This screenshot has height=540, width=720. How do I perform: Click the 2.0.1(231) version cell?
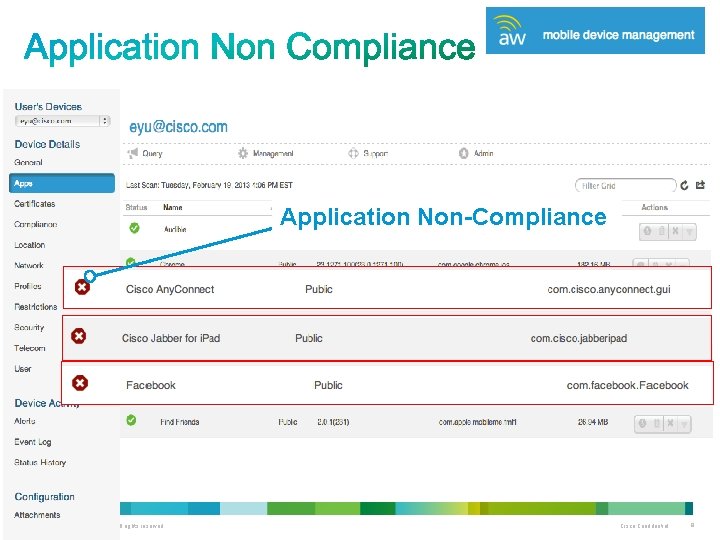[x=333, y=422]
